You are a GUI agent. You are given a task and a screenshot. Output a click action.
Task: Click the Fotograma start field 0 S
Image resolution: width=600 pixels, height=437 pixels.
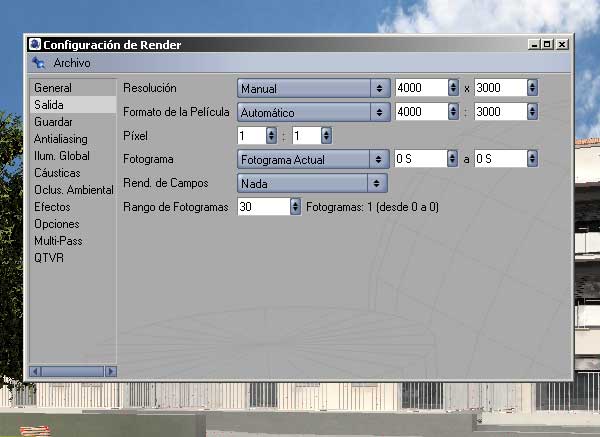coord(421,158)
